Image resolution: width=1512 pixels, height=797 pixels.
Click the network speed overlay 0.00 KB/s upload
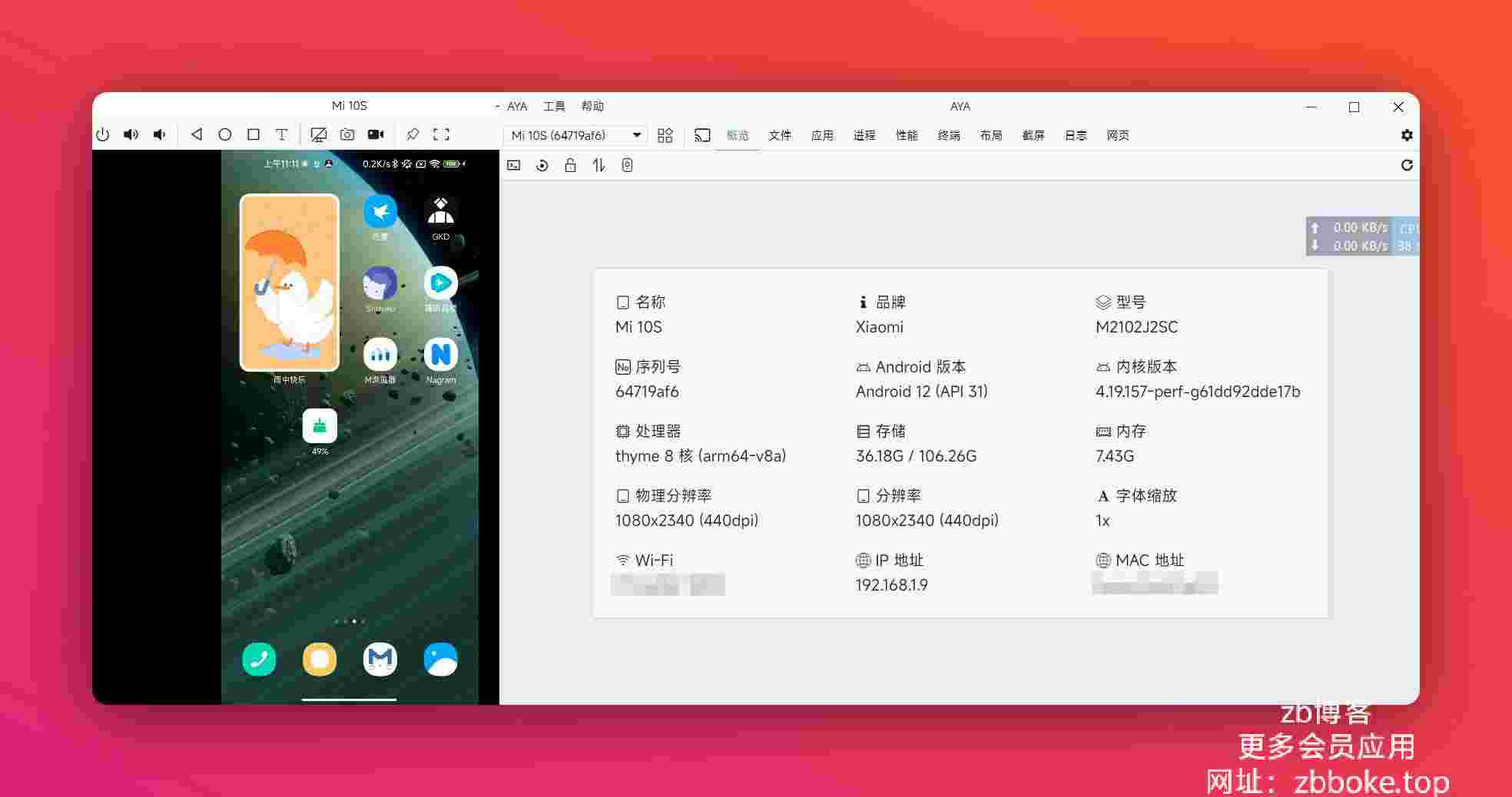pos(1349,227)
